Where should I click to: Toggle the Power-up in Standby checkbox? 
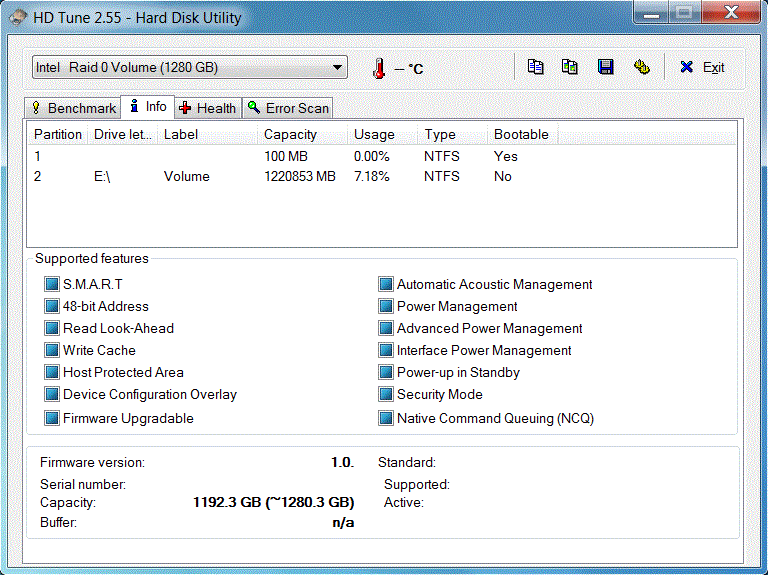(385, 372)
